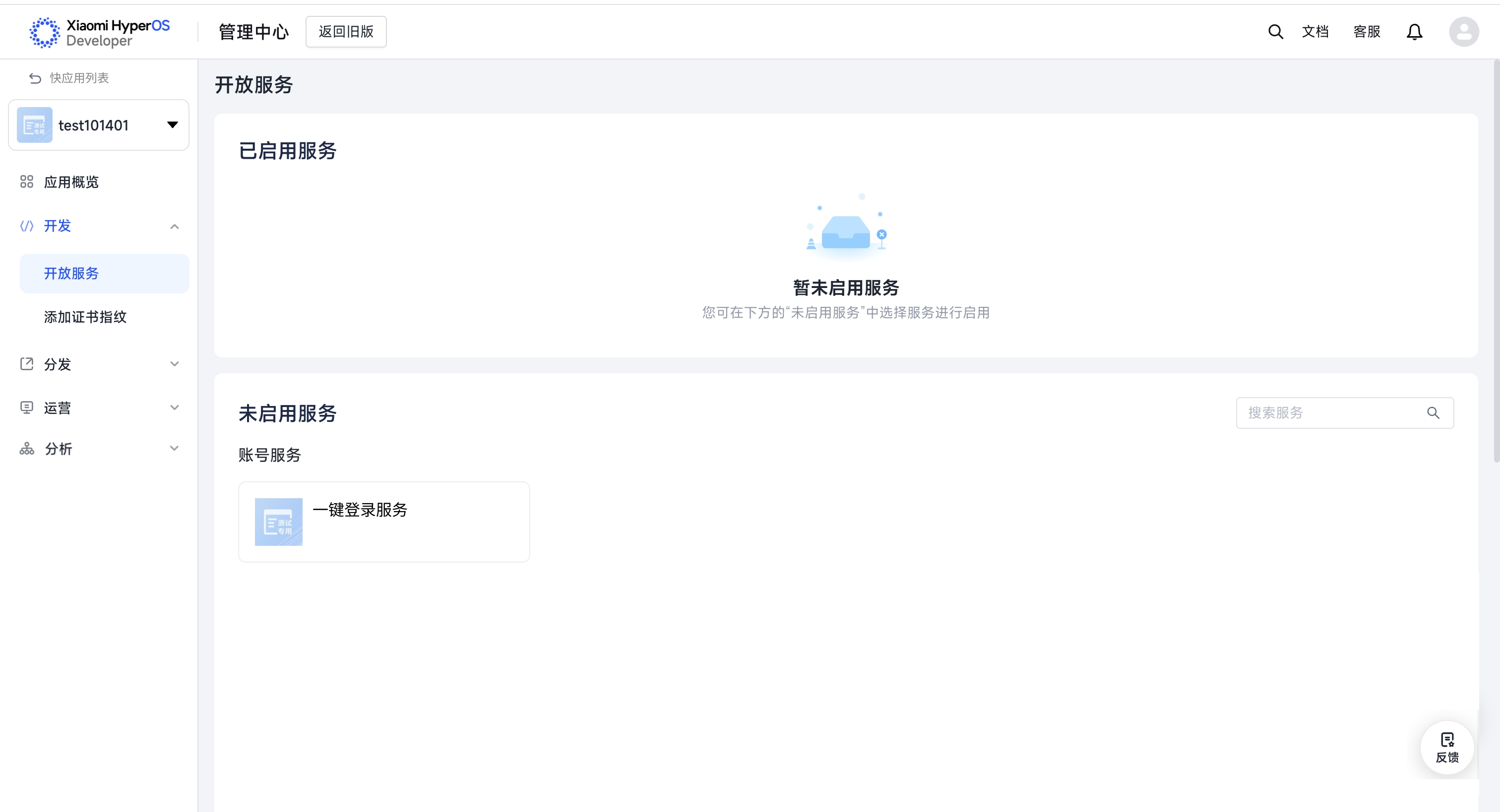
Task: Expand the 运营 menu section
Action: [x=174, y=407]
